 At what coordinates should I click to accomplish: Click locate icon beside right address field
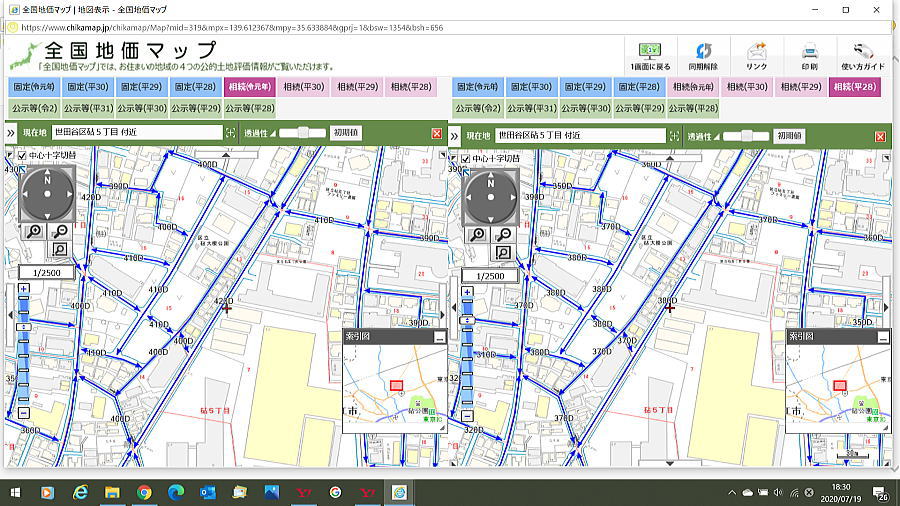click(x=674, y=136)
